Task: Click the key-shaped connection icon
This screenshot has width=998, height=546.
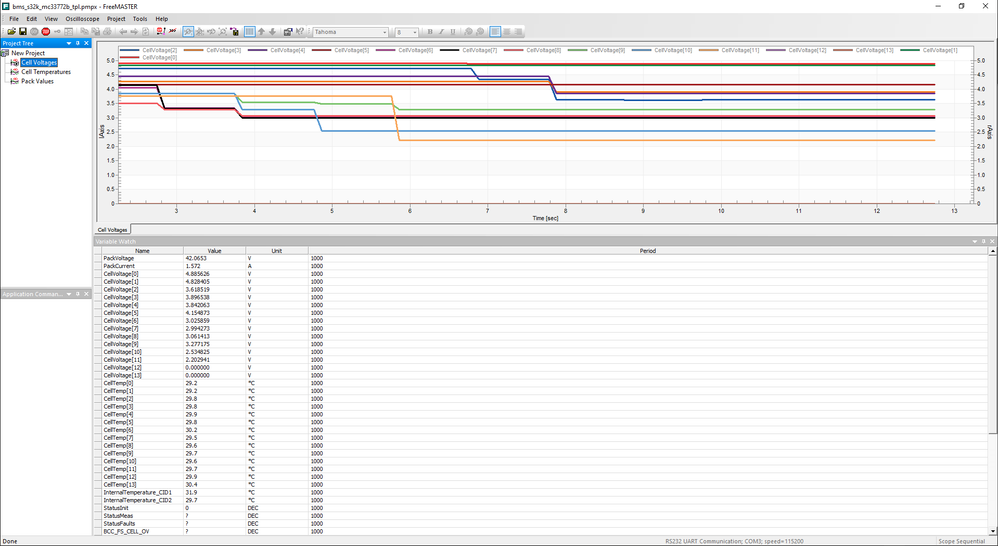Action: (57, 31)
